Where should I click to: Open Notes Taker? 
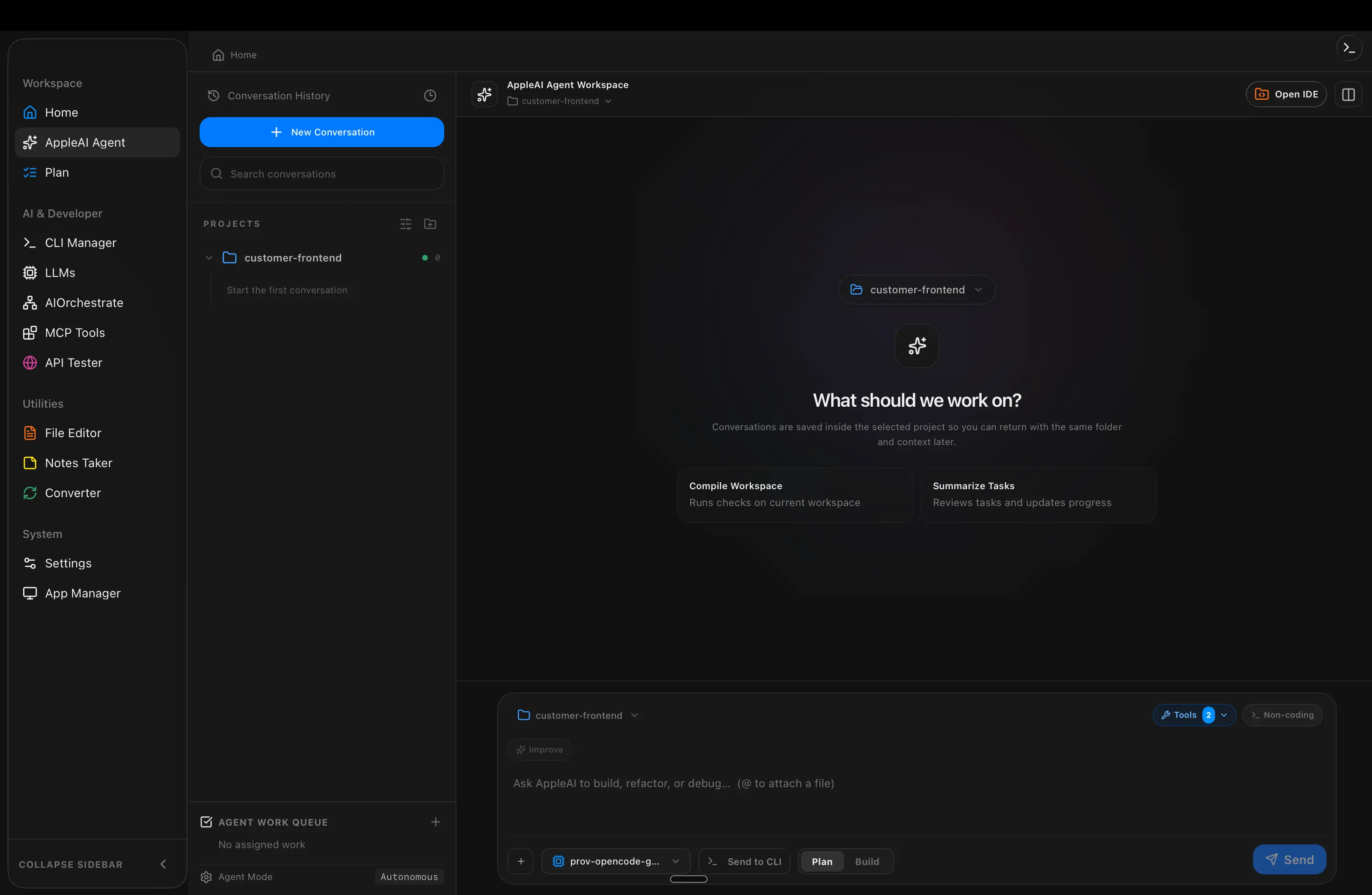(x=97, y=463)
